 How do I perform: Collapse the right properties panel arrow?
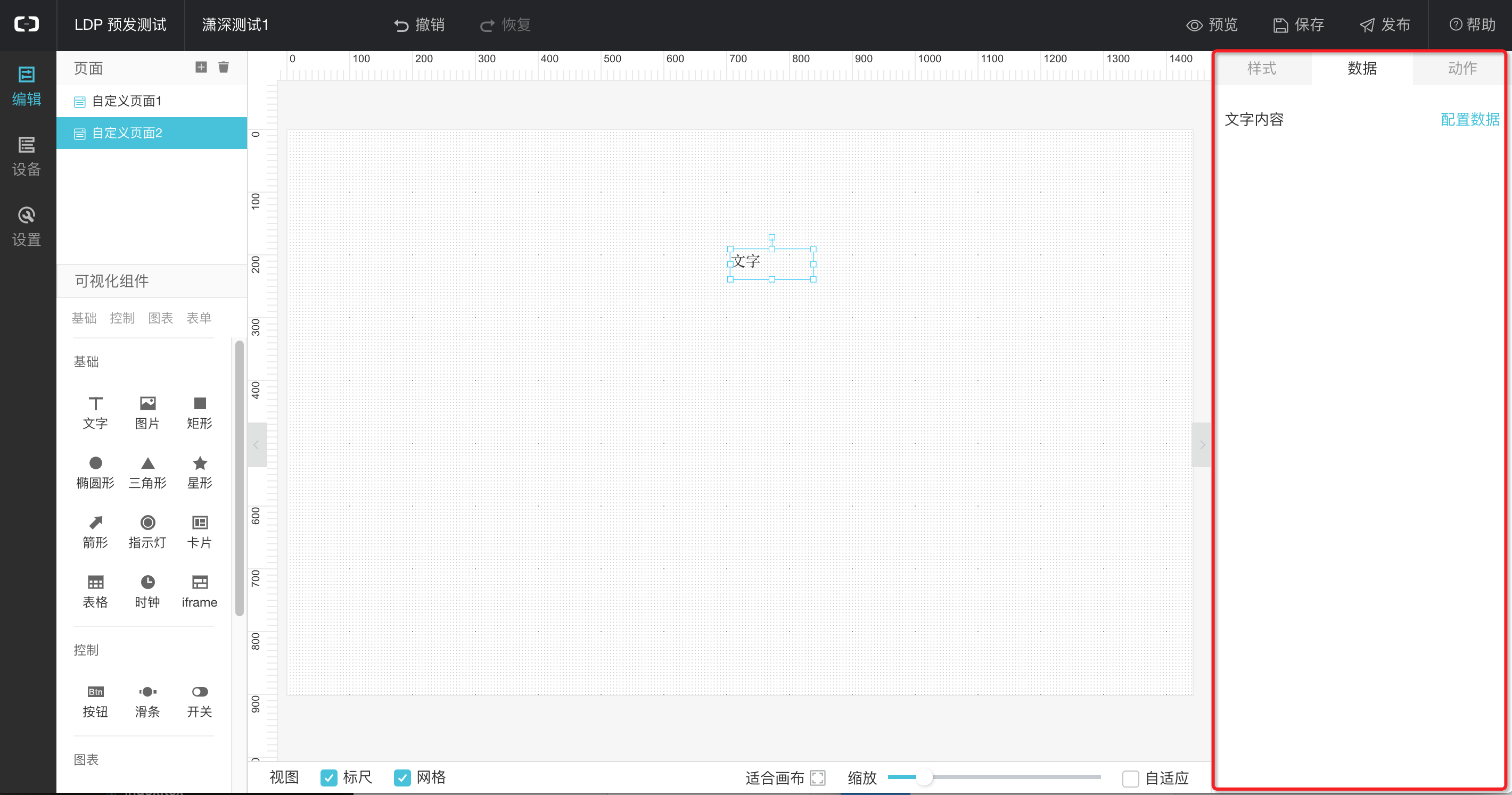(x=1202, y=445)
